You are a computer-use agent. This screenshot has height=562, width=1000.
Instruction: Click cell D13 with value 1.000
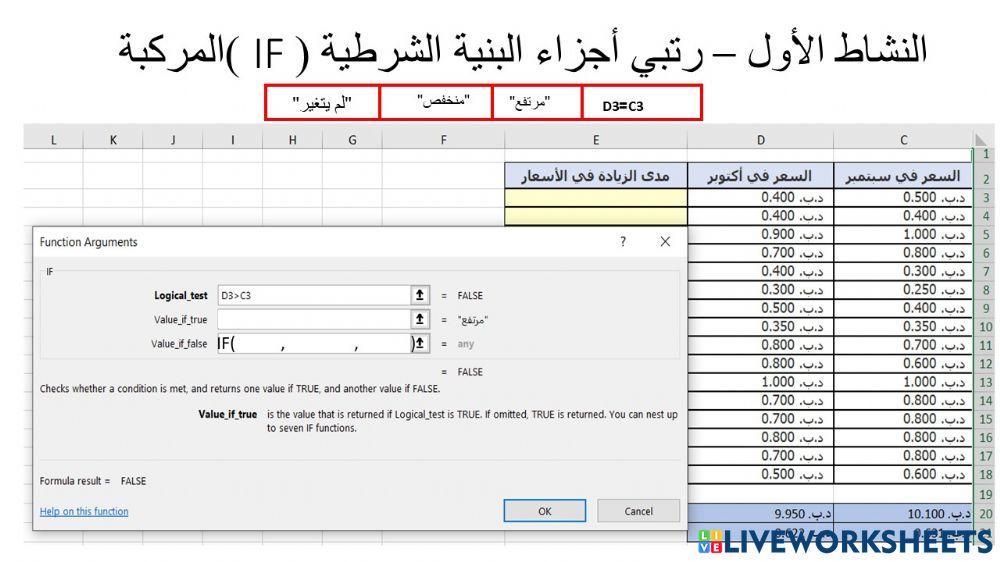click(x=760, y=382)
